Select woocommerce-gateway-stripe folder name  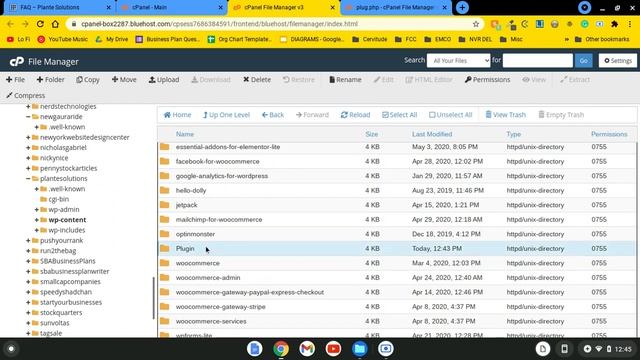click(x=220, y=307)
